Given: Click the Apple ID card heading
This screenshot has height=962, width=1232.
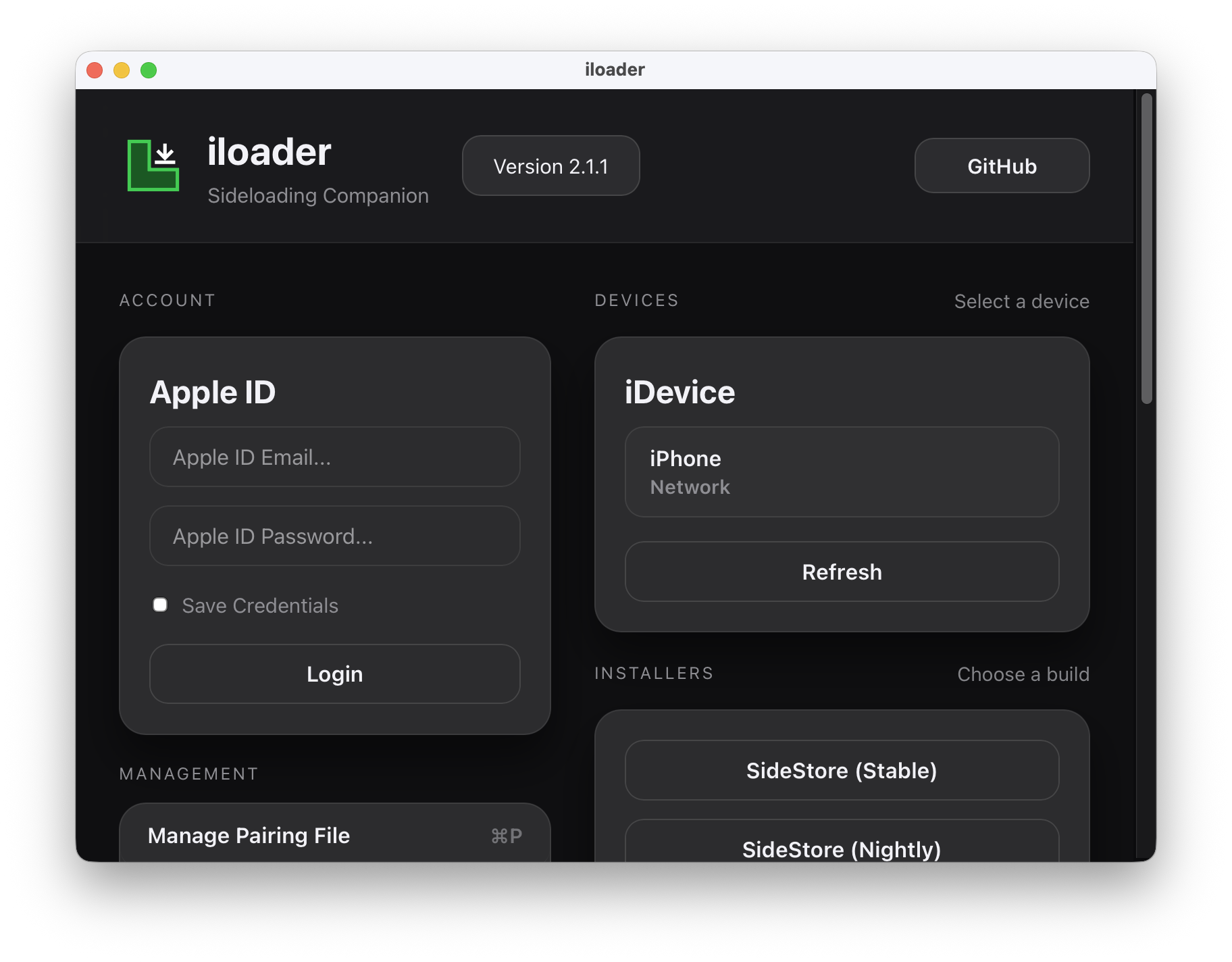Looking at the screenshot, I should coord(213,393).
